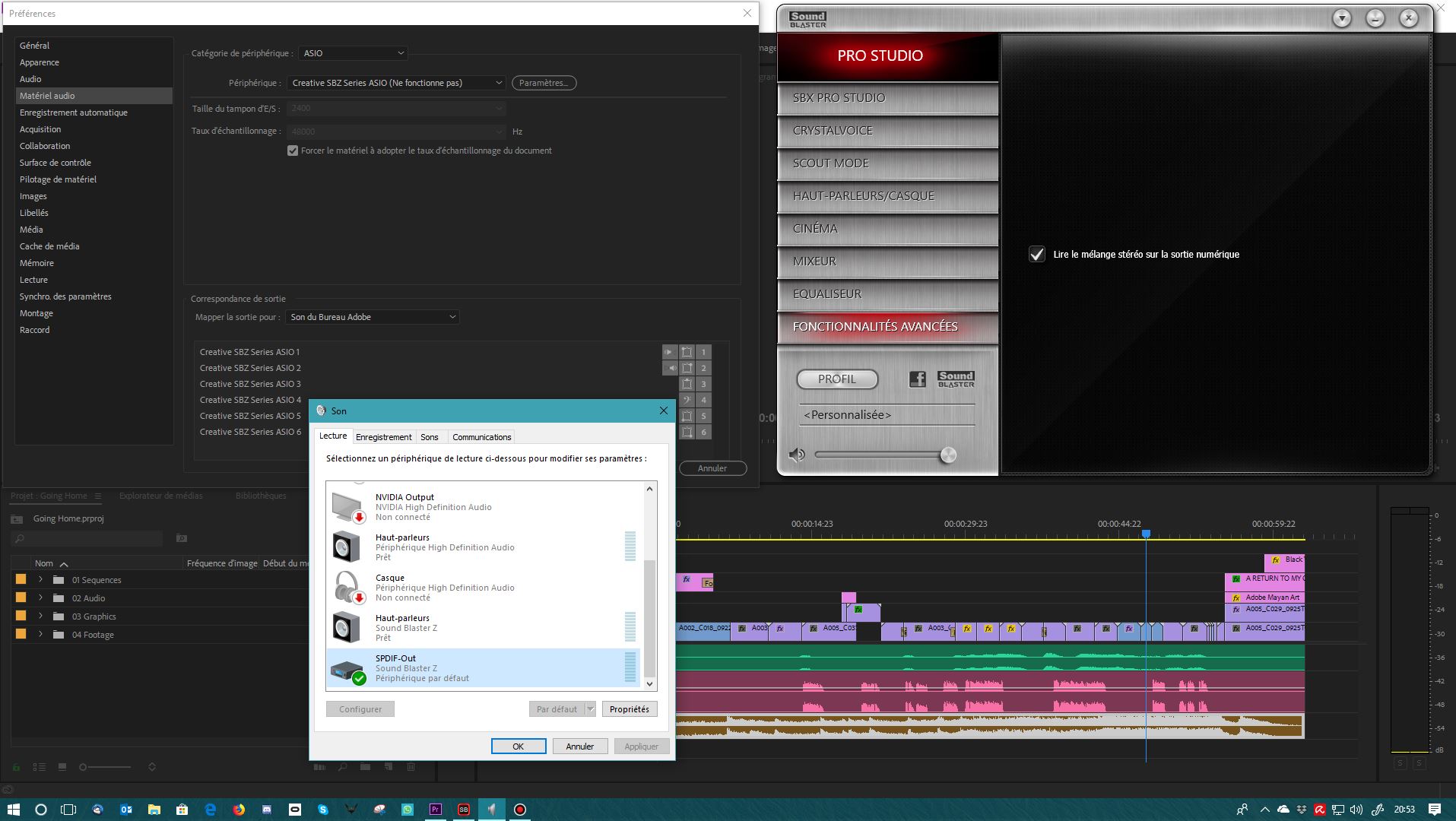Click the Dropbox tray icon
The image size is (1456, 821).
pos(1302,810)
